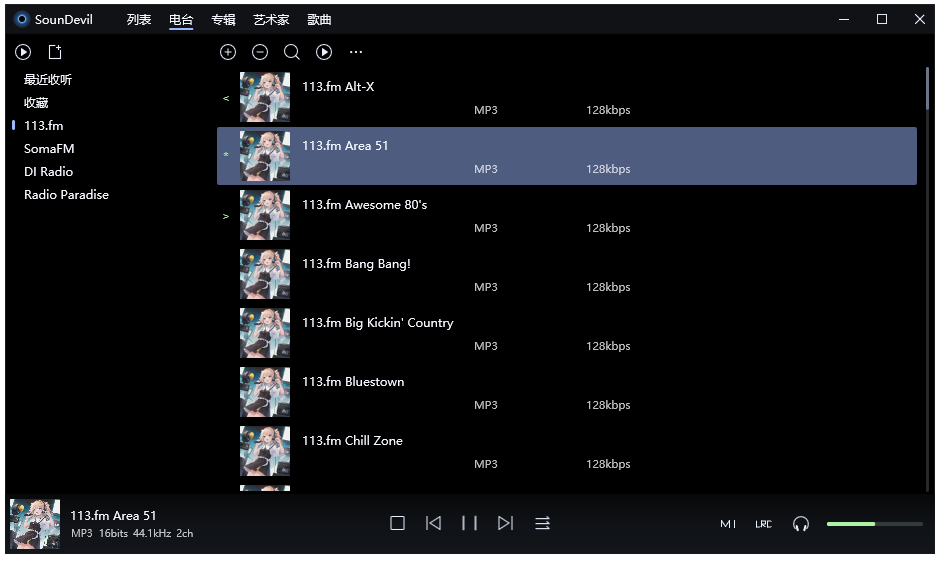Viewport: 940px width, 561px height.
Task: Click the now-playing title 113.fm Area 51
Action: click(113, 515)
